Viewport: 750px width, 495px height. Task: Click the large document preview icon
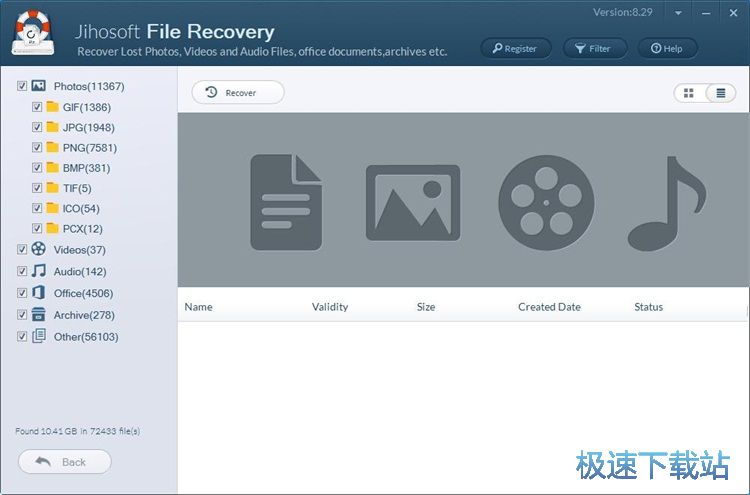286,202
